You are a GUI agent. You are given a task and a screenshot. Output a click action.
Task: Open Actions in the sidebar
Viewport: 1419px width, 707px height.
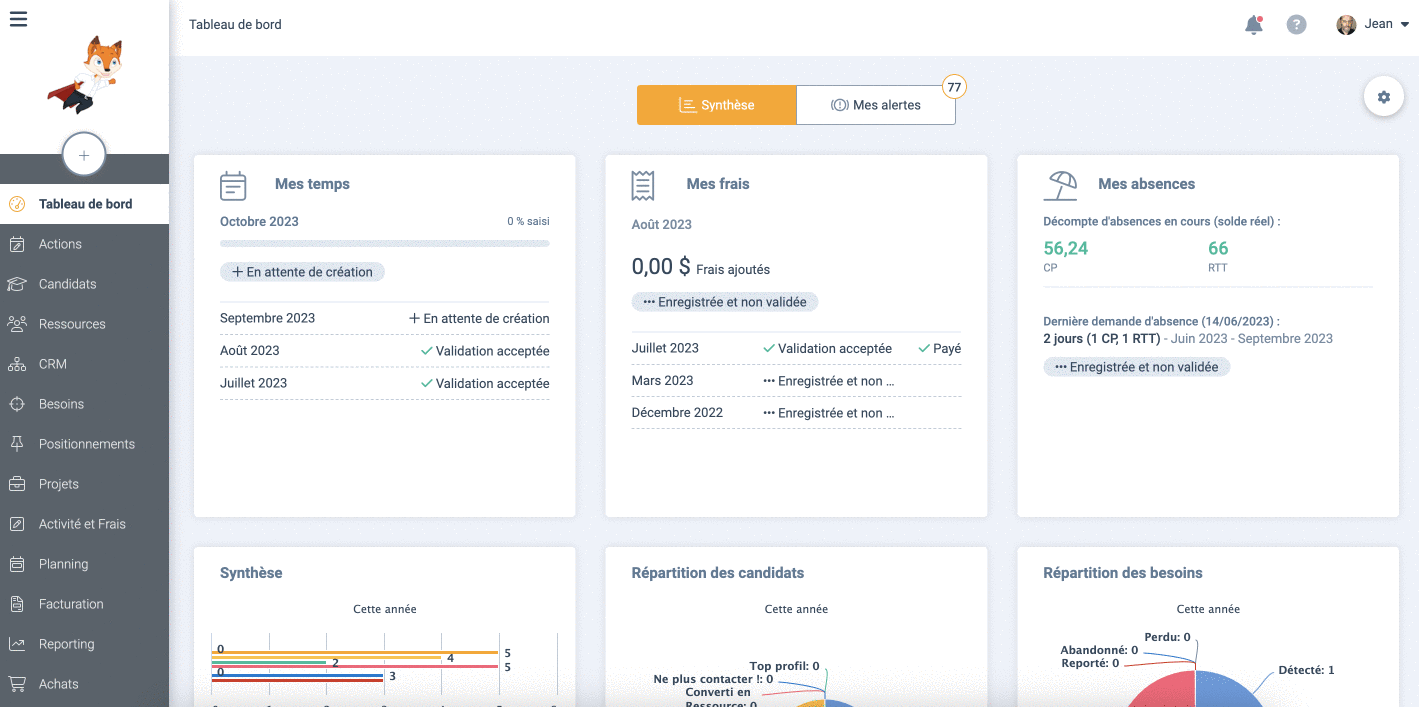point(84,244)
